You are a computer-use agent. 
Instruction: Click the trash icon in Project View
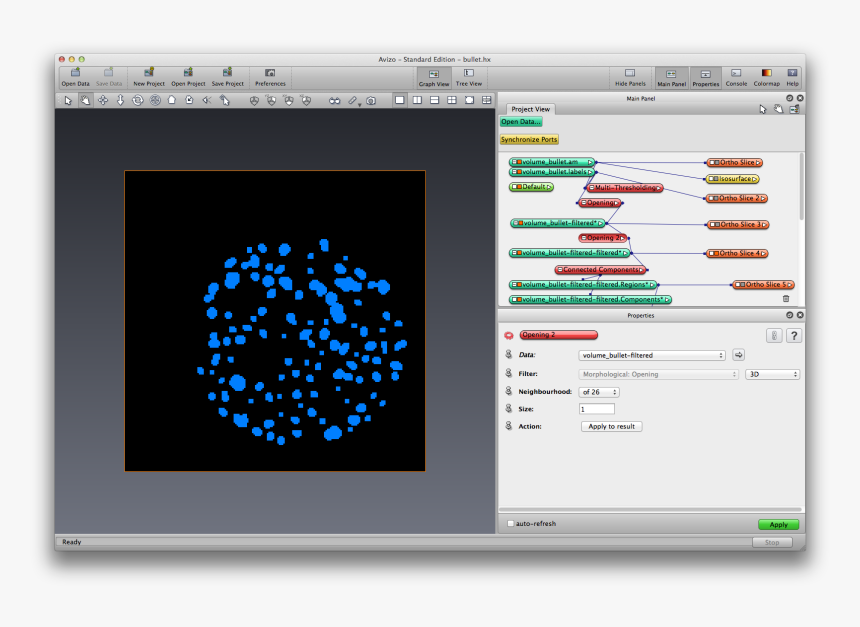tap(786, 298)
